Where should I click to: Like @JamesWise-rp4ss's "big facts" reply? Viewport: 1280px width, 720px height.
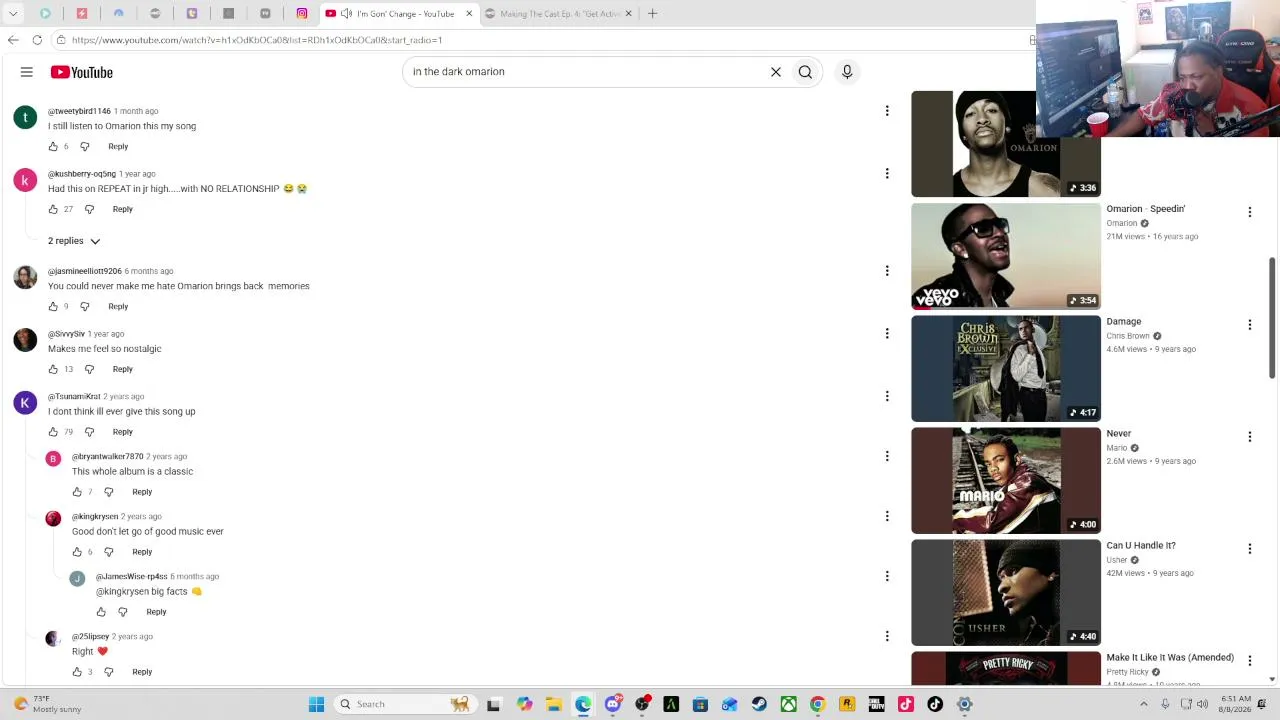101,612
